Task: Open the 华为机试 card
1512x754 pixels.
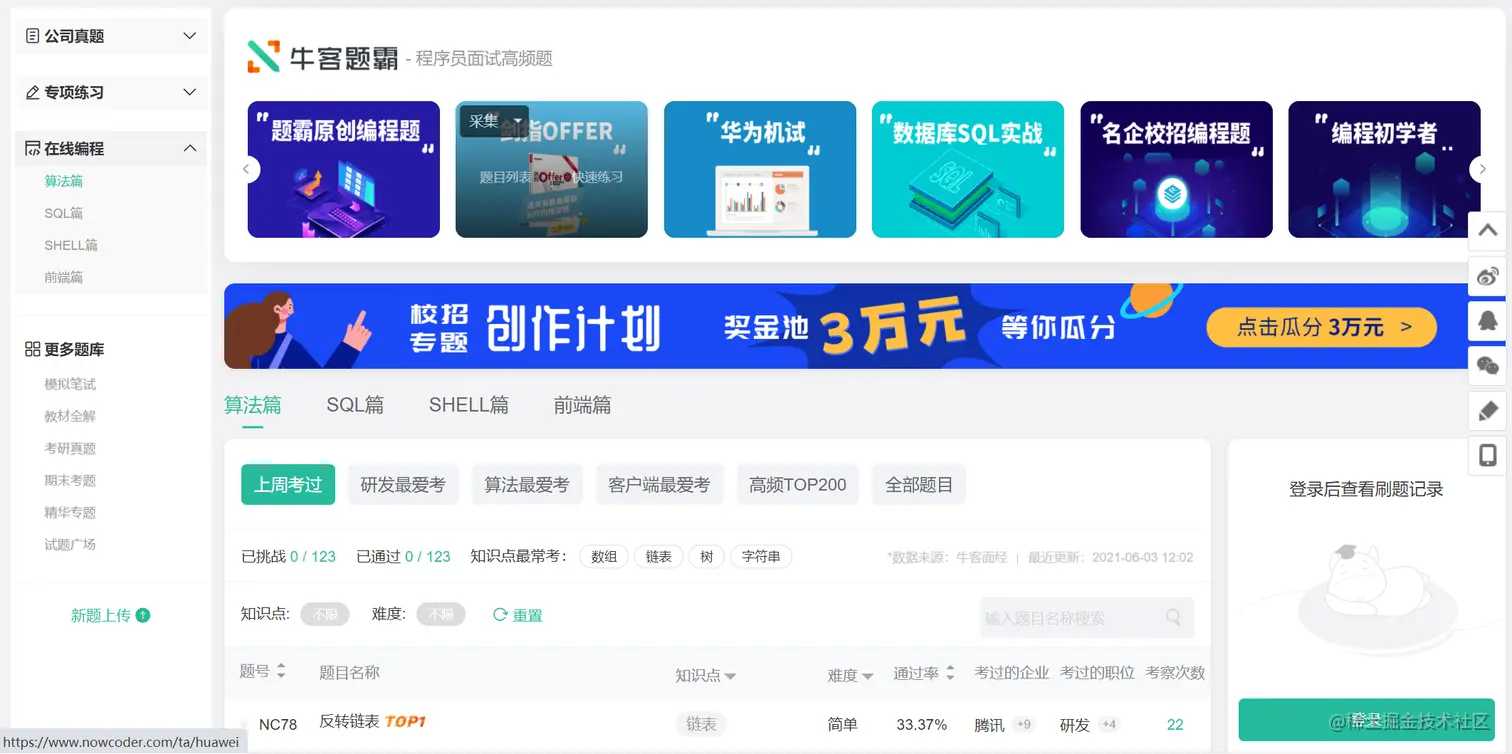Action: [x=760, y=169]
